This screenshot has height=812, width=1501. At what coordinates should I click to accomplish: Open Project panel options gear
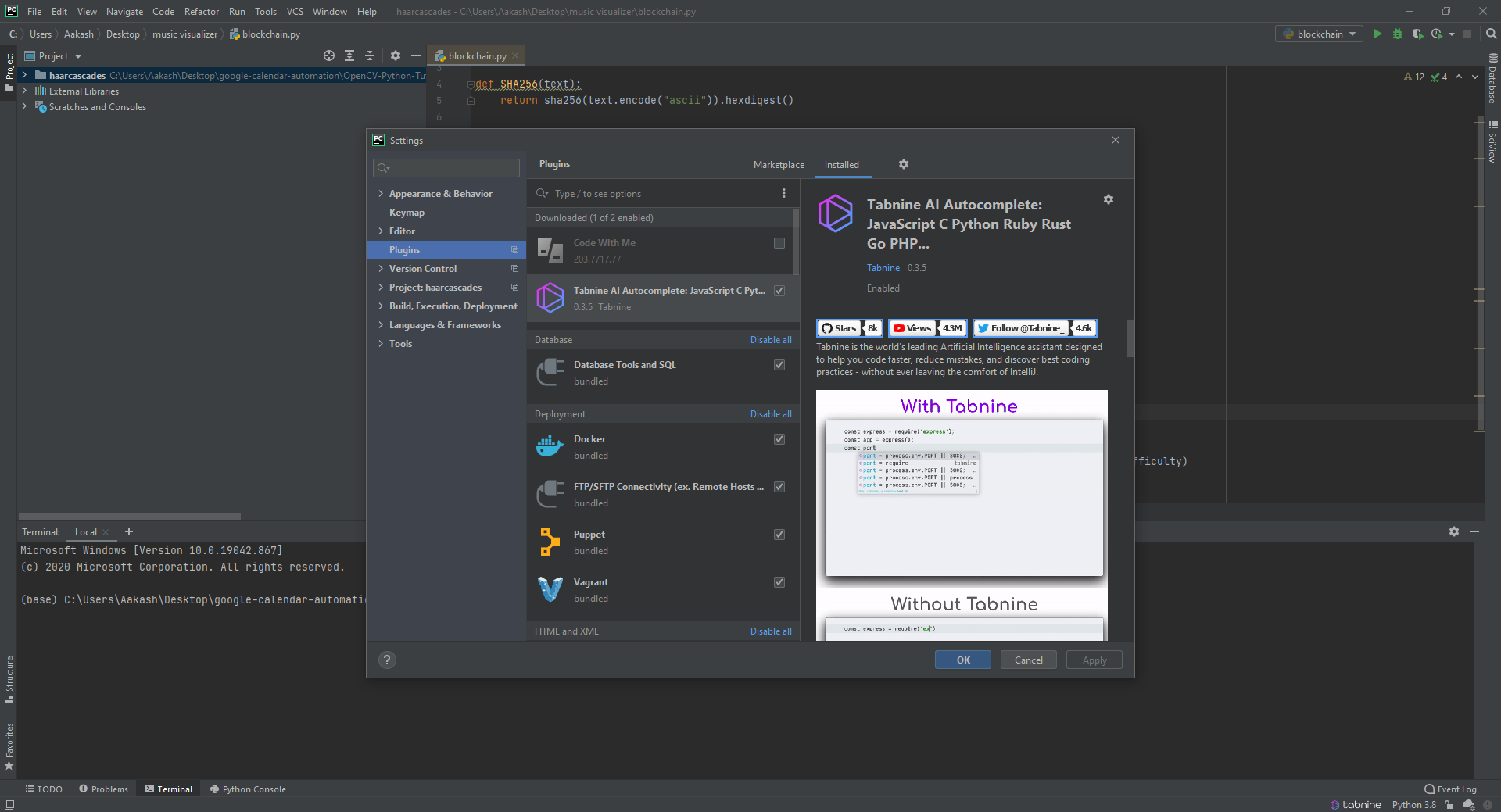[x=396, y=55]
